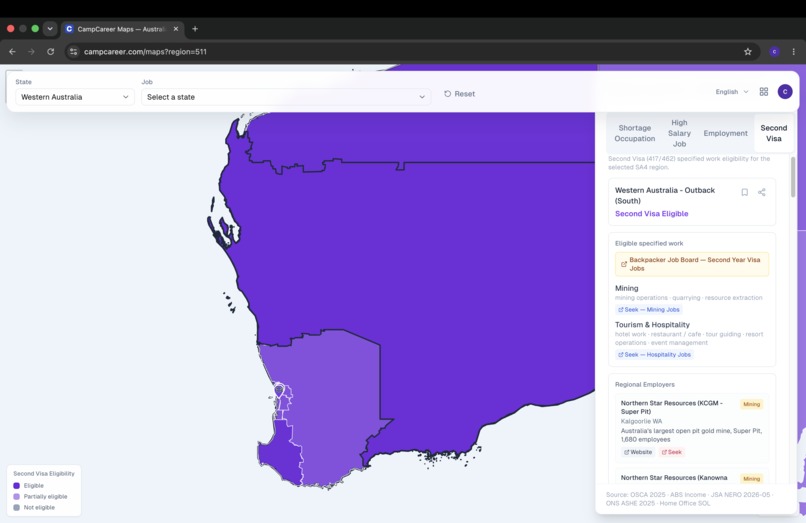Click Northern Star Resources (KCGM - Super Pit) name

pos(672,407)
